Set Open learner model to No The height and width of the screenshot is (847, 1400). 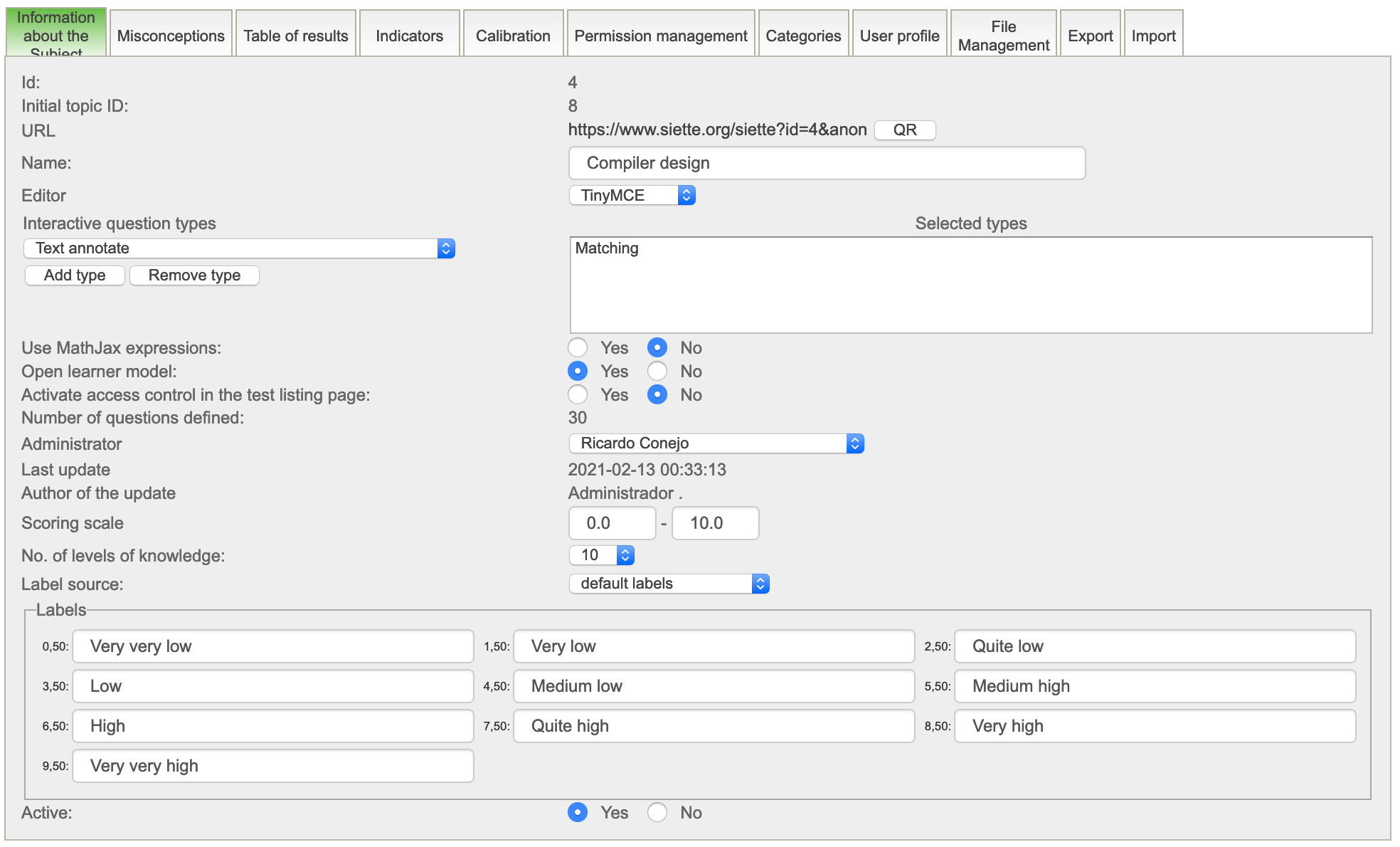pyautogui.click(x=657, y=371)
